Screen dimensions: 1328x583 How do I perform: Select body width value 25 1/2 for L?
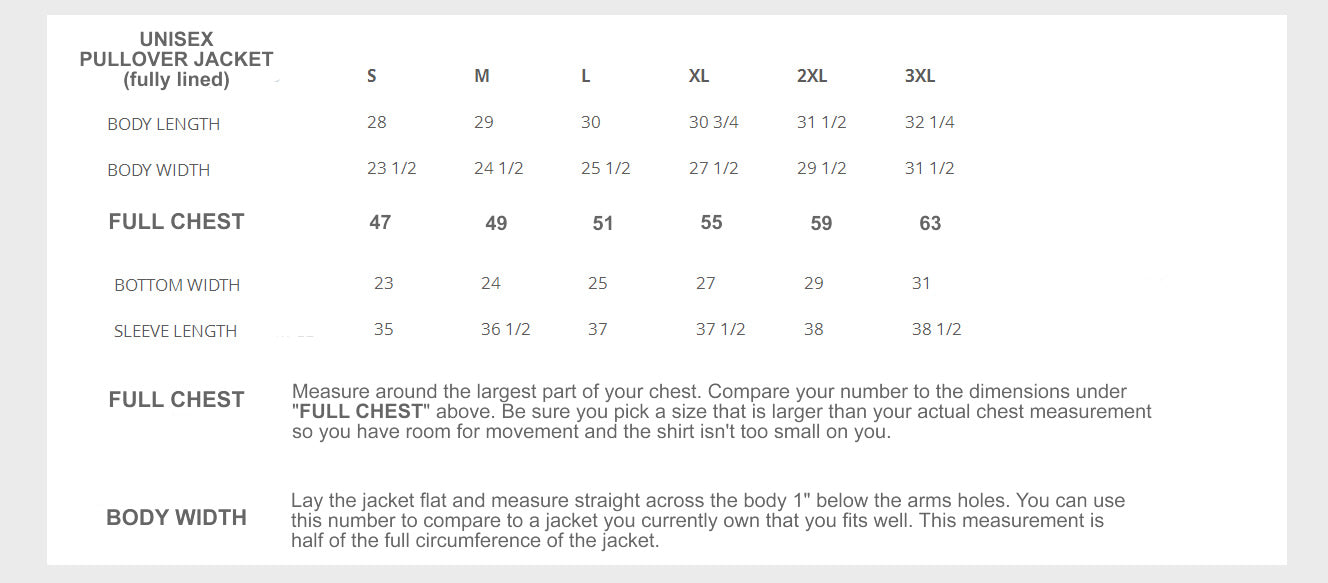(x=605, y=168)
